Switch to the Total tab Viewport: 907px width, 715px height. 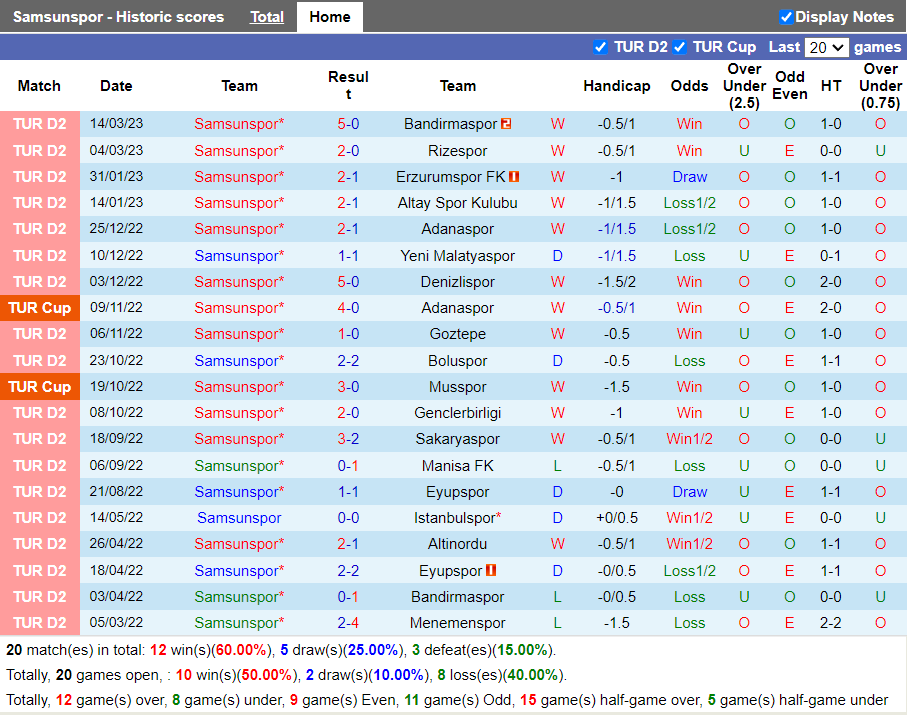267,17
